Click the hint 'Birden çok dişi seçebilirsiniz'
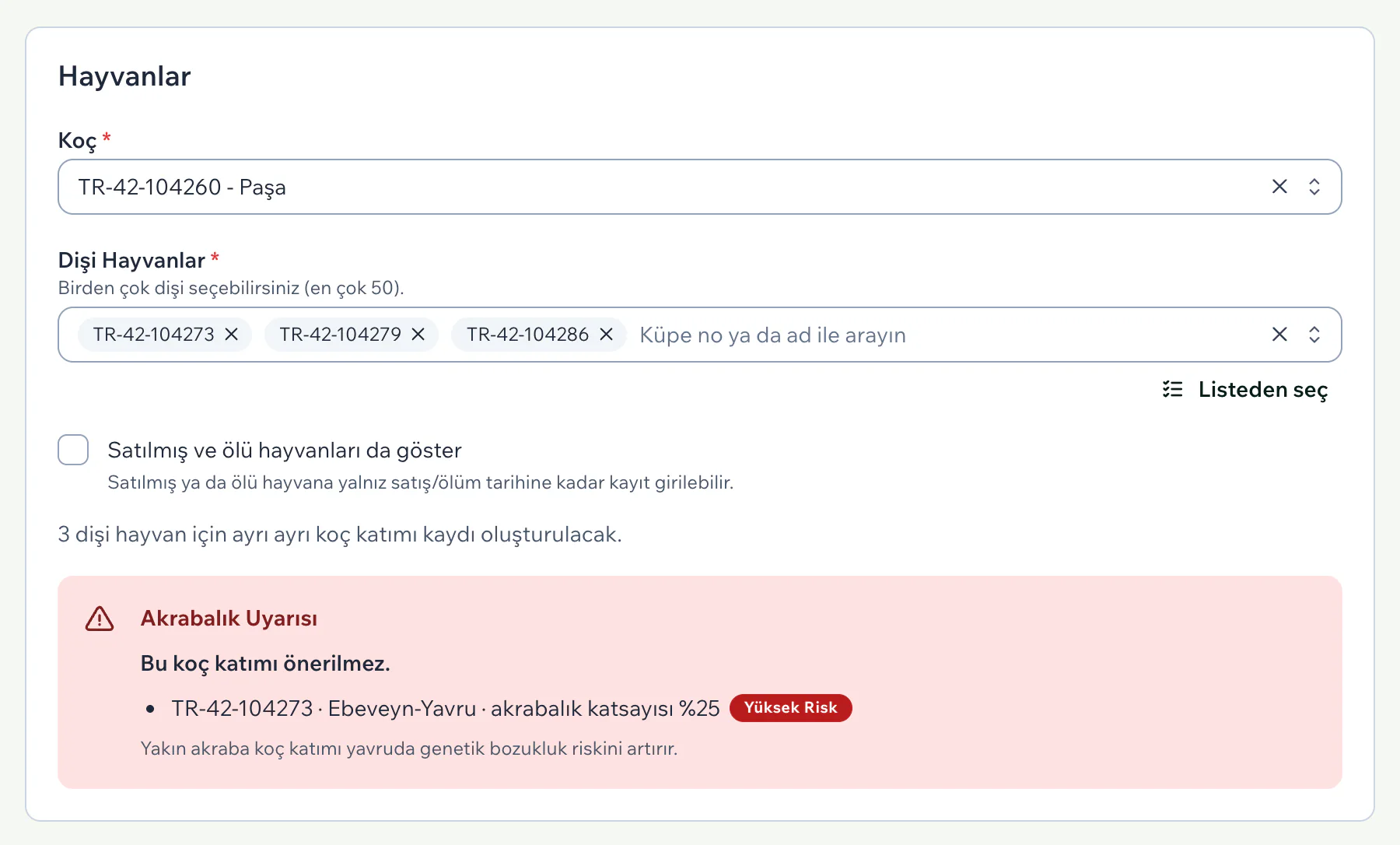 (x=231, y=288)
